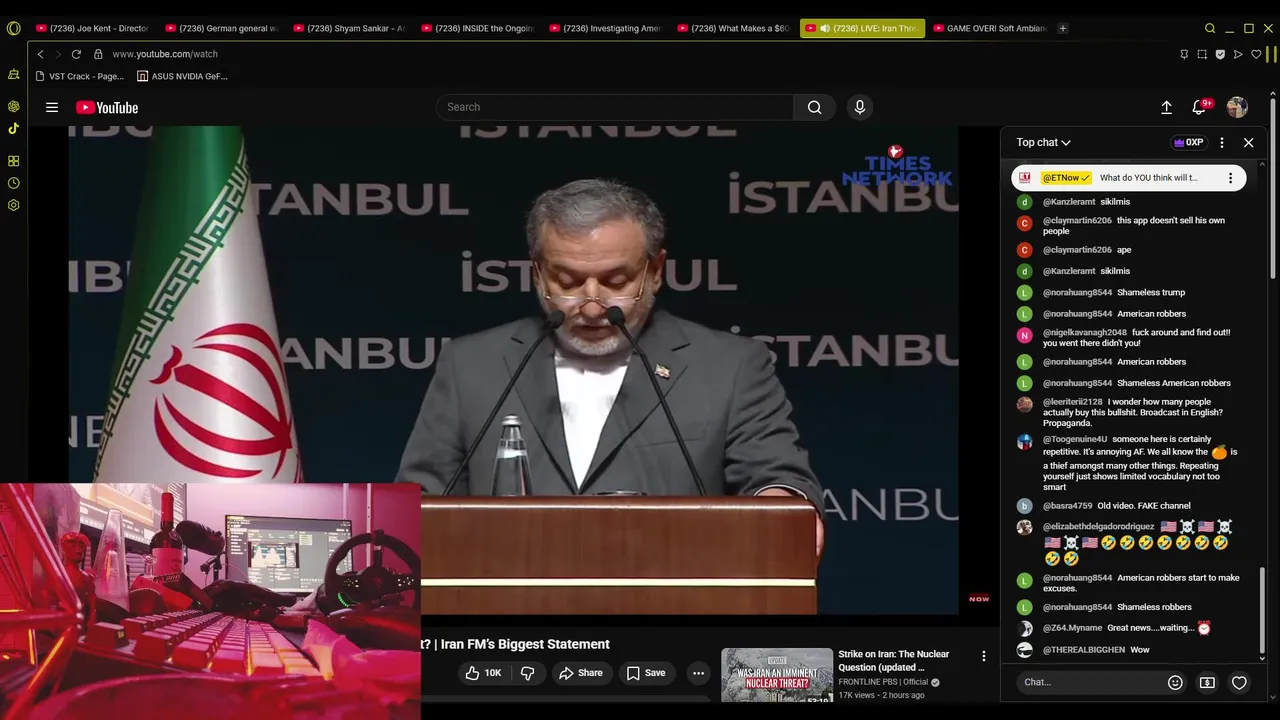Switch to the Shyam Sankar tab
This screenshot has width=1280, height=720.
coord(348,28)
